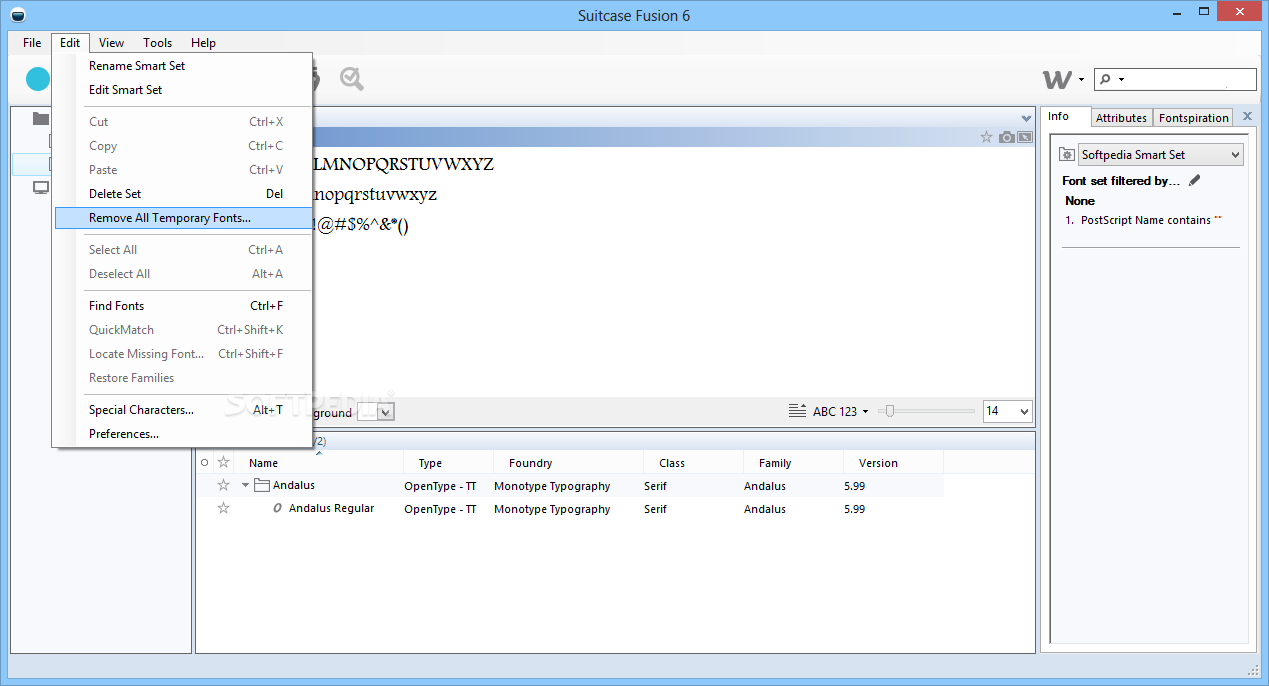1269x686 pixels.
Task: Close the Info side panel
Action: [x=1247, y=116]
